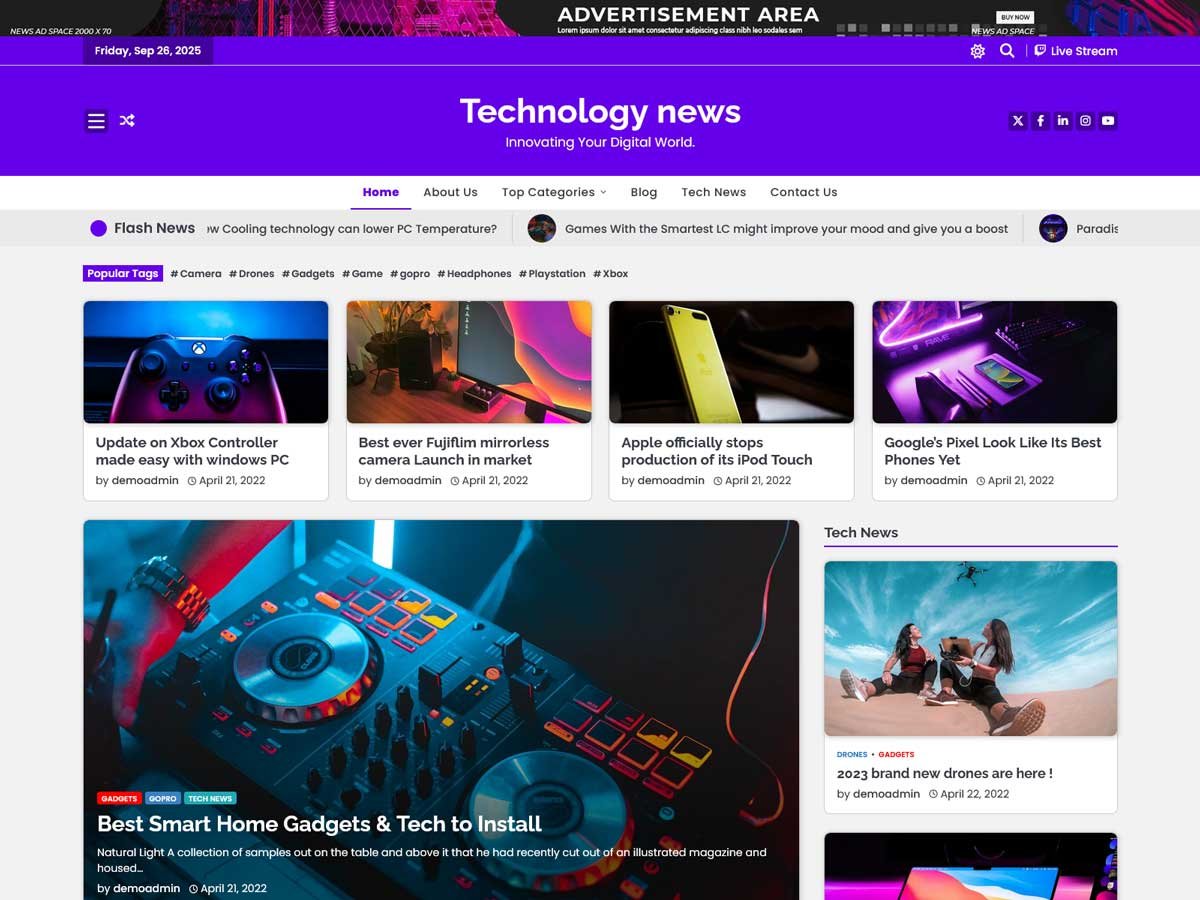Select the About Us menu item
This screenshot has height=900, width=1200.
point(450,192)
